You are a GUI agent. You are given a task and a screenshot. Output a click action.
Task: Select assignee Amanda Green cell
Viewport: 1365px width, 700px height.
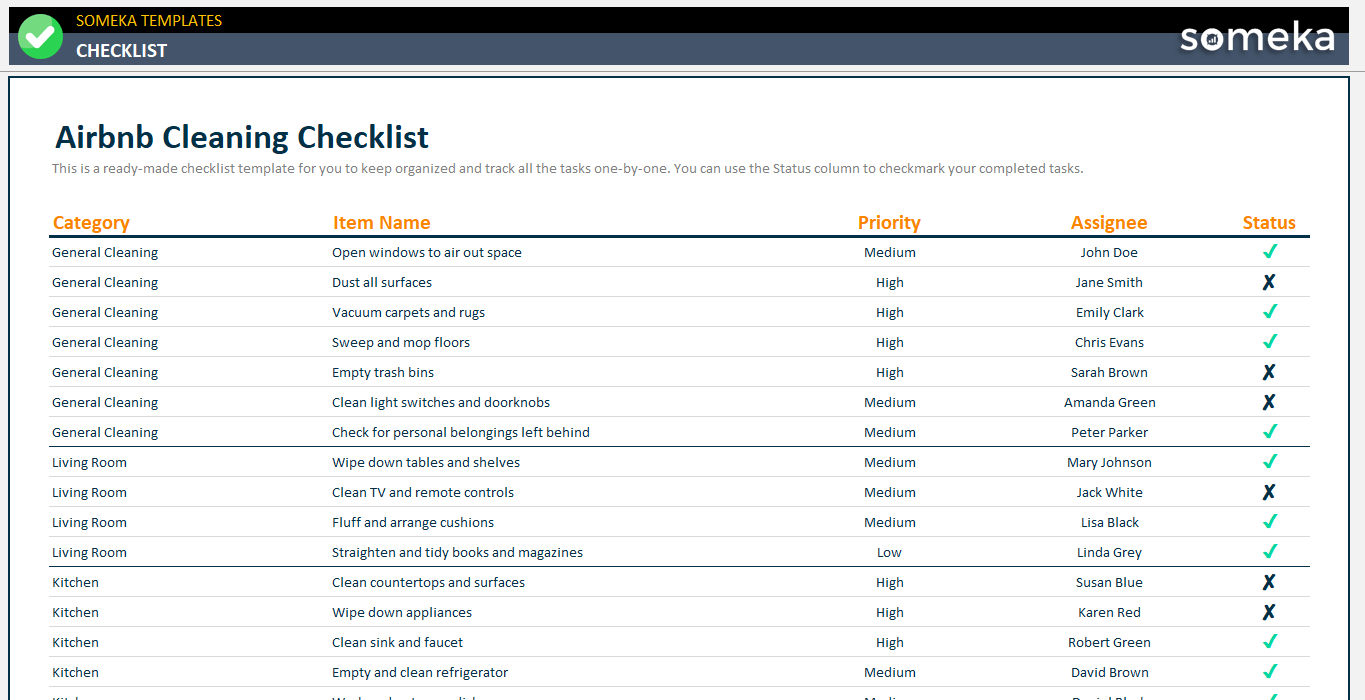click(1109, 403)
